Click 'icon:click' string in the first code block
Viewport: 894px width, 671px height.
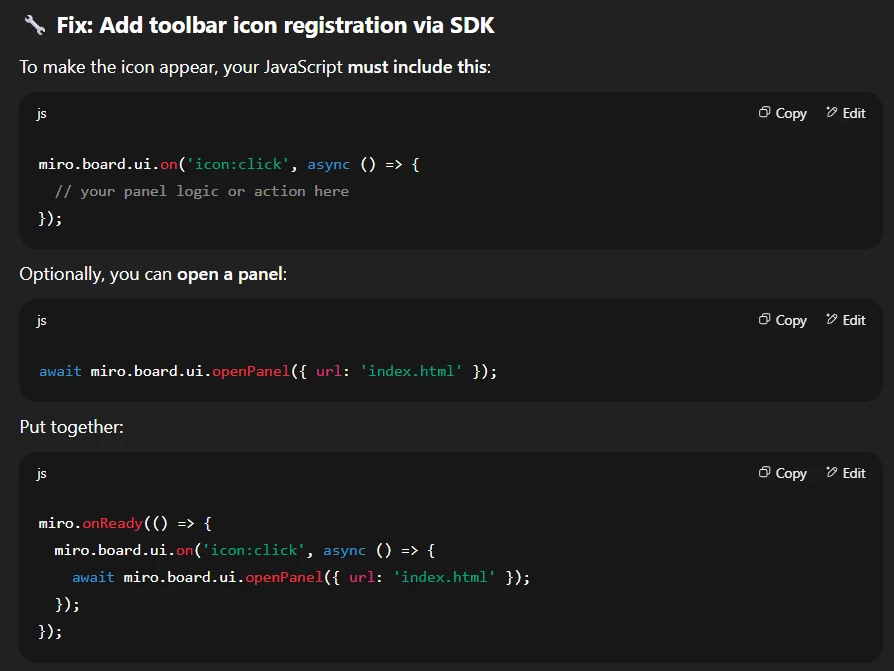coord(238,164)
